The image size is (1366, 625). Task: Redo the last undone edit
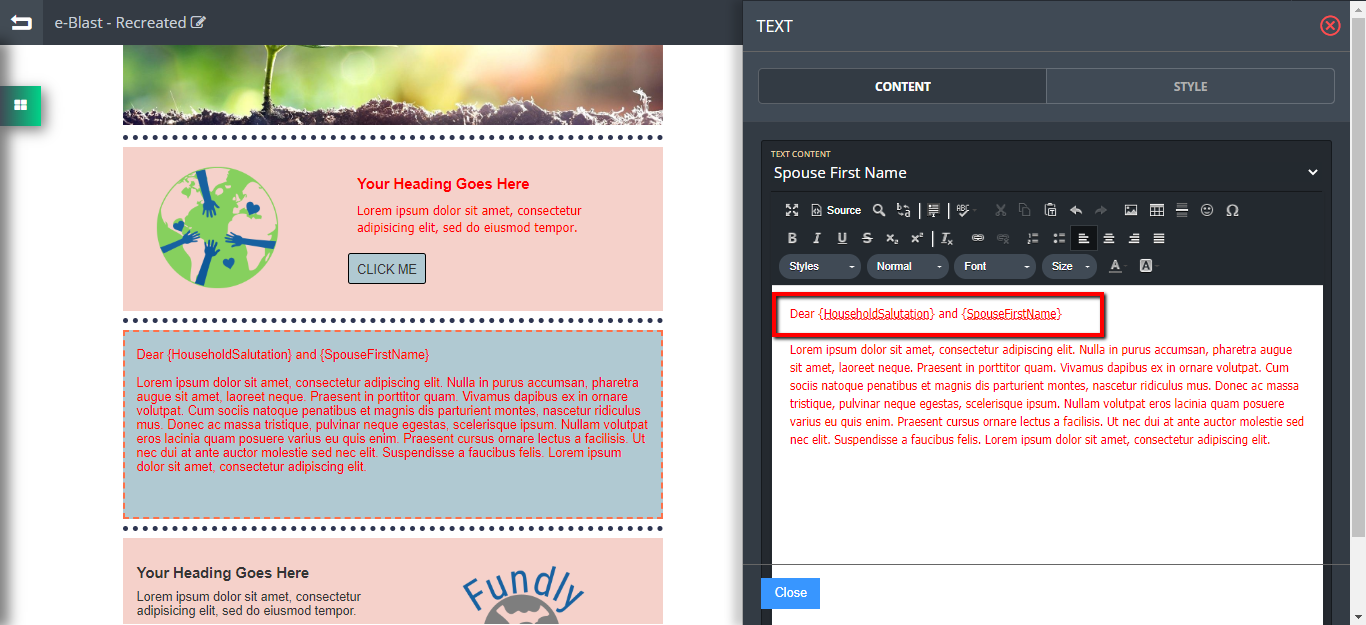click(1101, 210)
